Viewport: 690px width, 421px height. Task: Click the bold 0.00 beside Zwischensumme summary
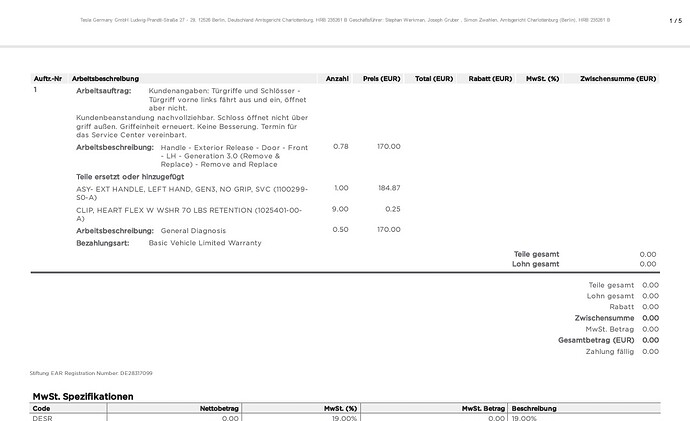click(650, 318)
